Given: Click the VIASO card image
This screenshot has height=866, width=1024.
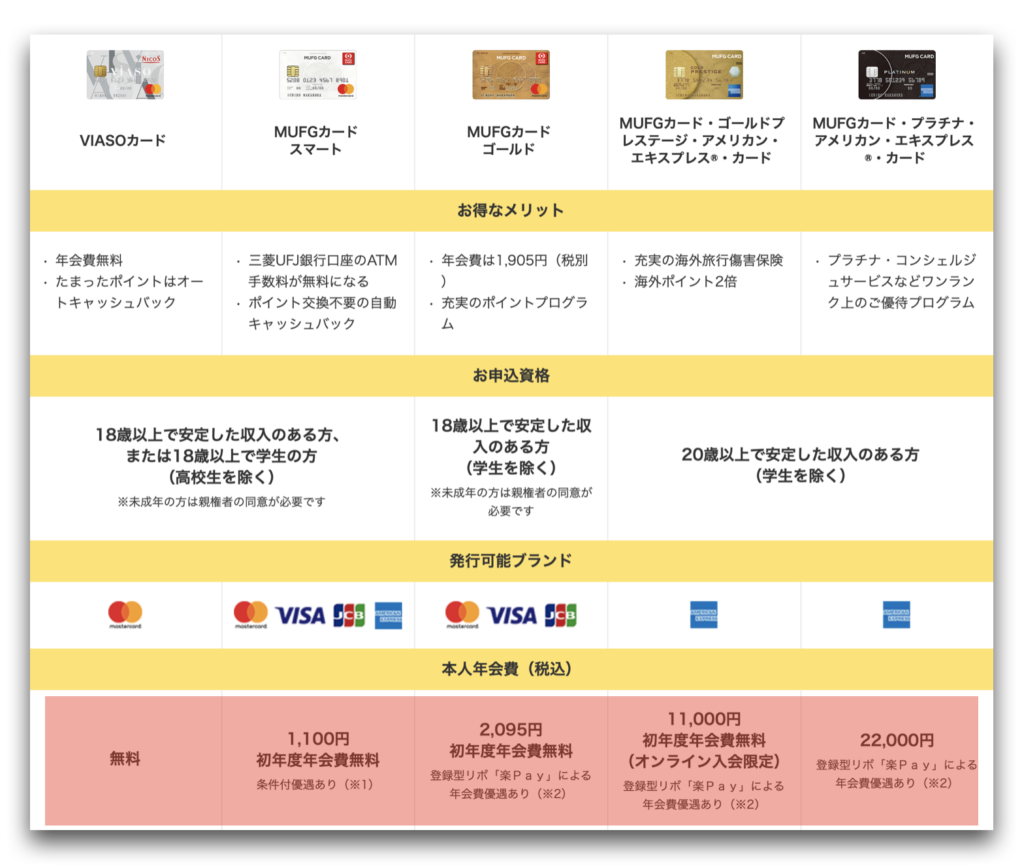Looking at the screenshot, I should coord(125,74).
